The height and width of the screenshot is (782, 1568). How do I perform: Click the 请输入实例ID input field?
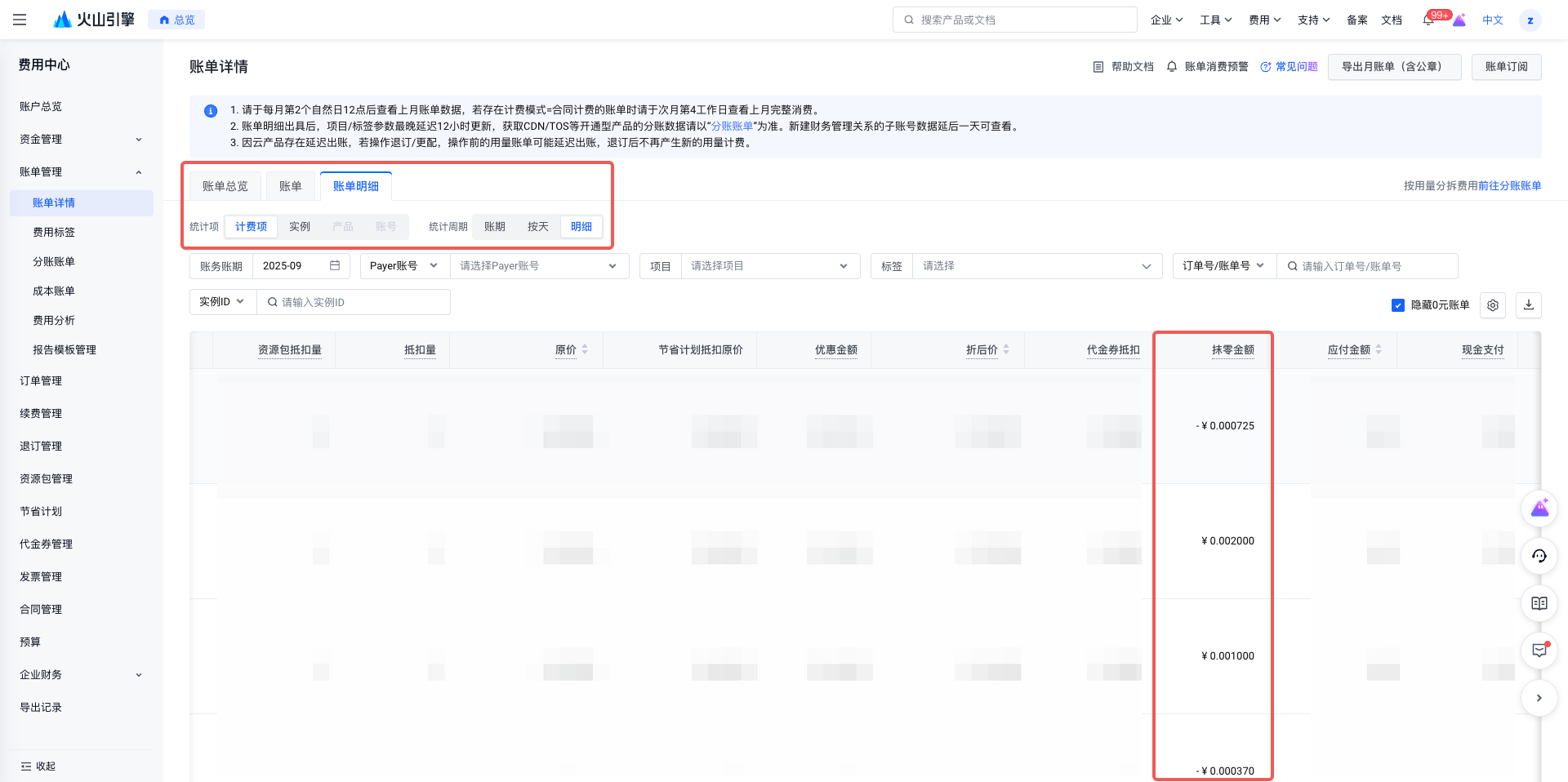pos(354,302)
